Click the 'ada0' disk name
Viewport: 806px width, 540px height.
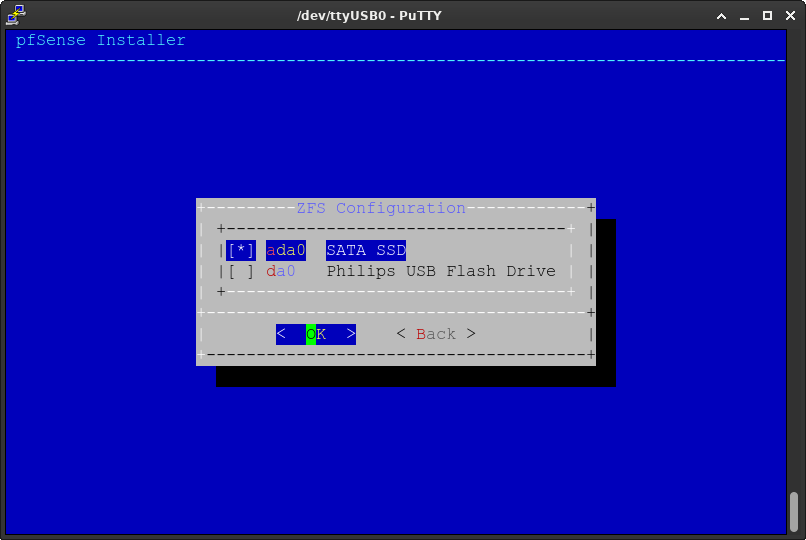[x=286, y=250]
